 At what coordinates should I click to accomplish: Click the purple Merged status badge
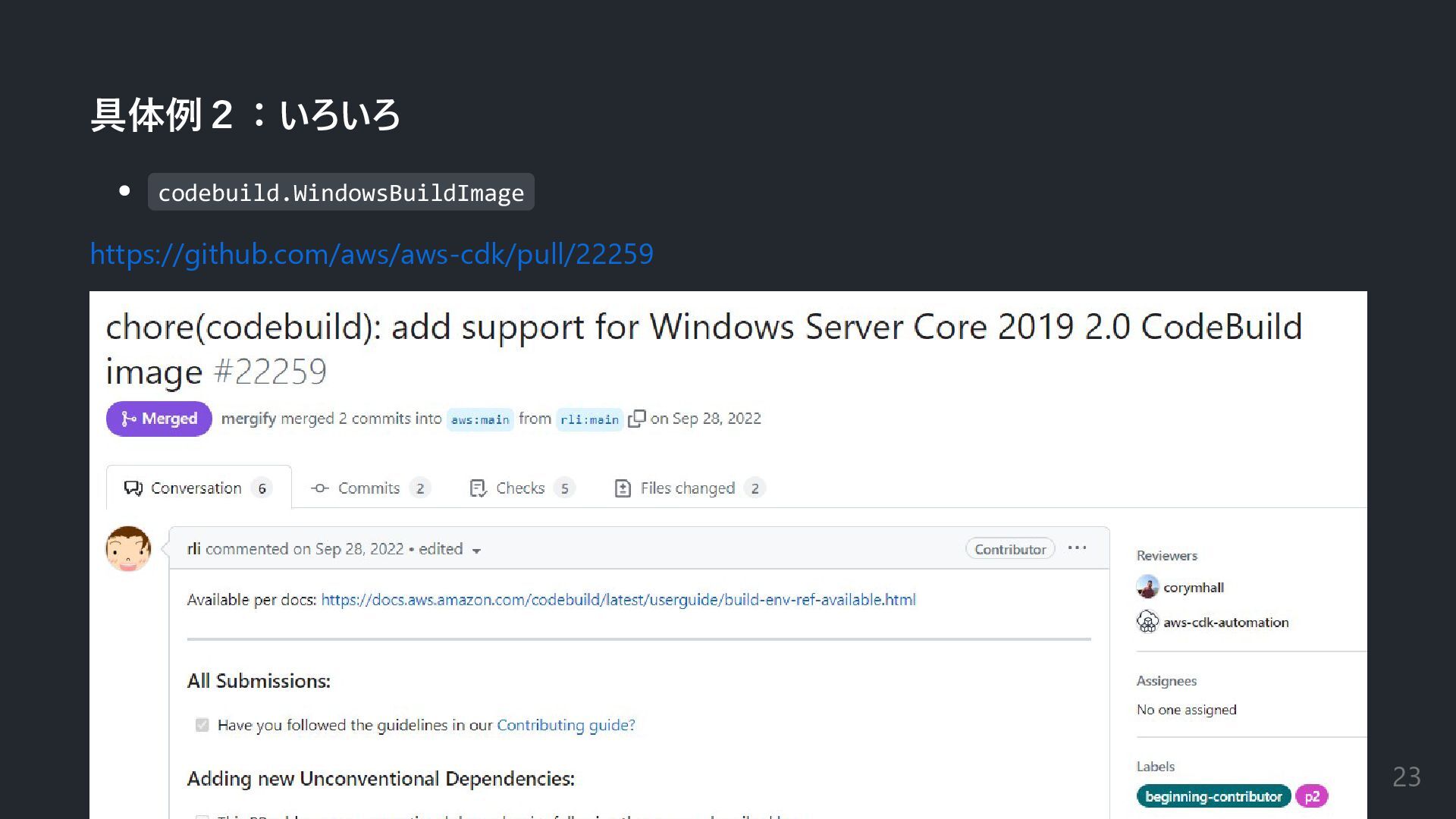pos(159,419)
